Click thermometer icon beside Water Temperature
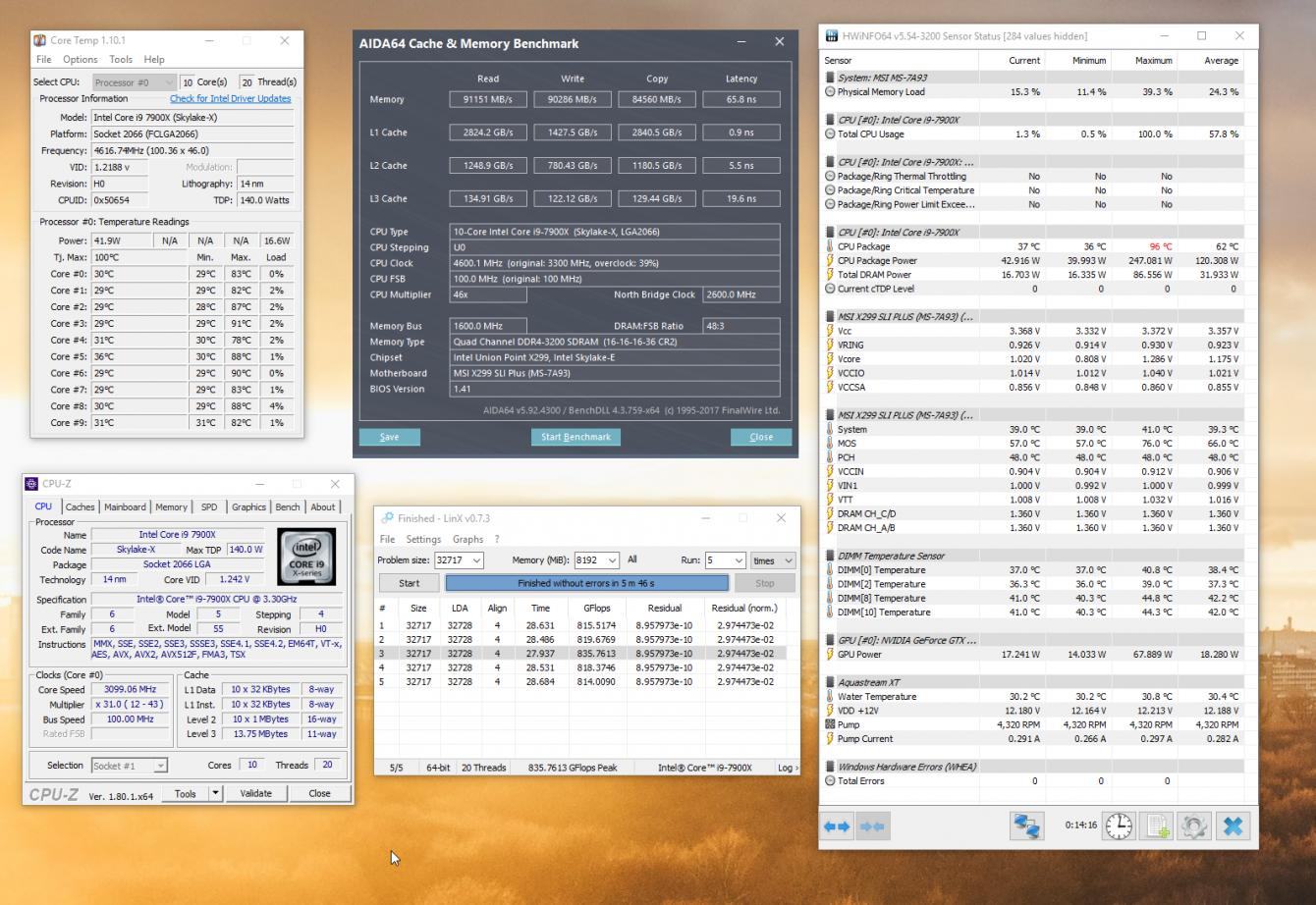This screenshot has width=1316, height=905. [830, 697]
